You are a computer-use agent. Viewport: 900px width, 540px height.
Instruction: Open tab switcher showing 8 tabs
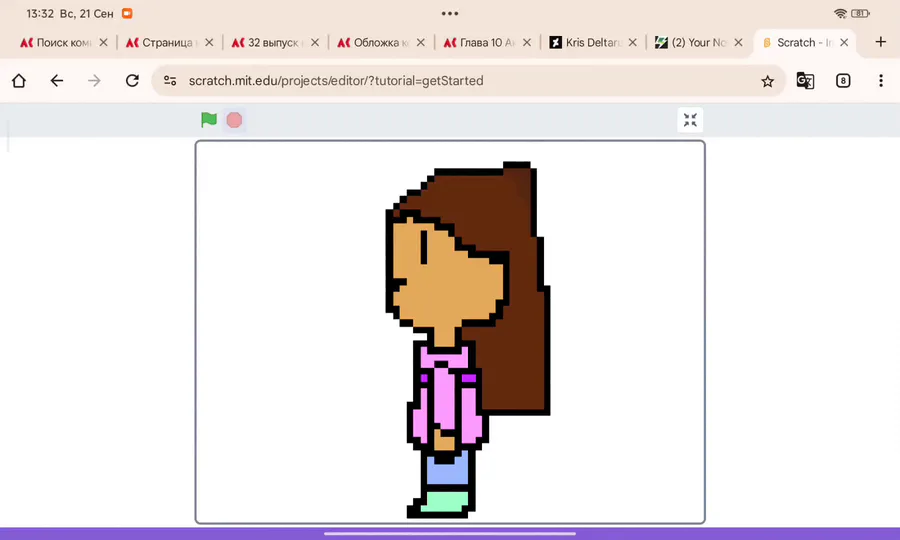tap(843, 81)
